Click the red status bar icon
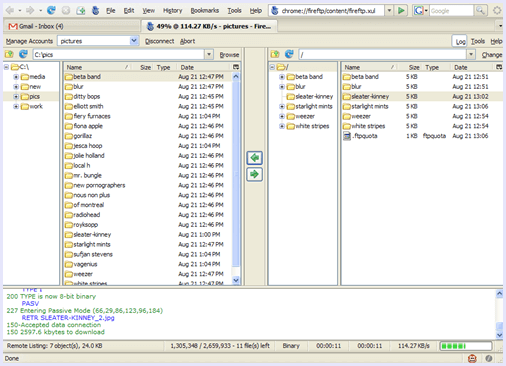Viewport: 506px width, 366px height. (472, 359)
